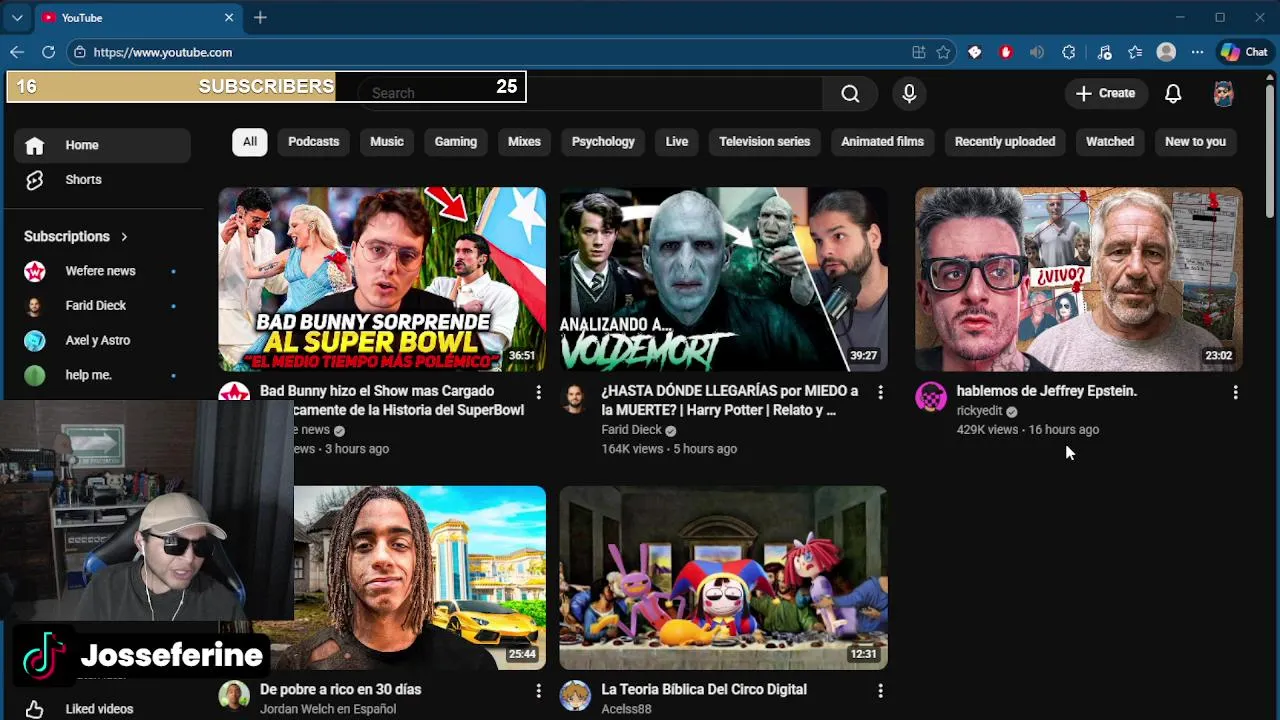Open Copilot Chat button

click(x=1244, y=52)
